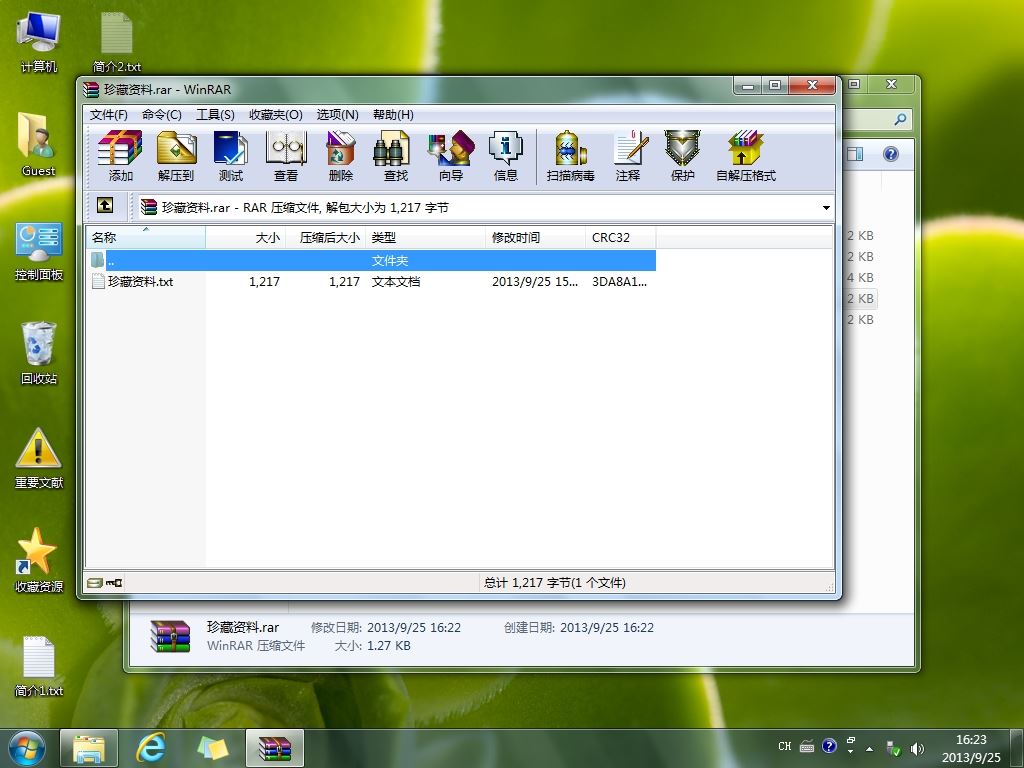
Task: Select the parent folder ".." row
Action: [371, 261]
